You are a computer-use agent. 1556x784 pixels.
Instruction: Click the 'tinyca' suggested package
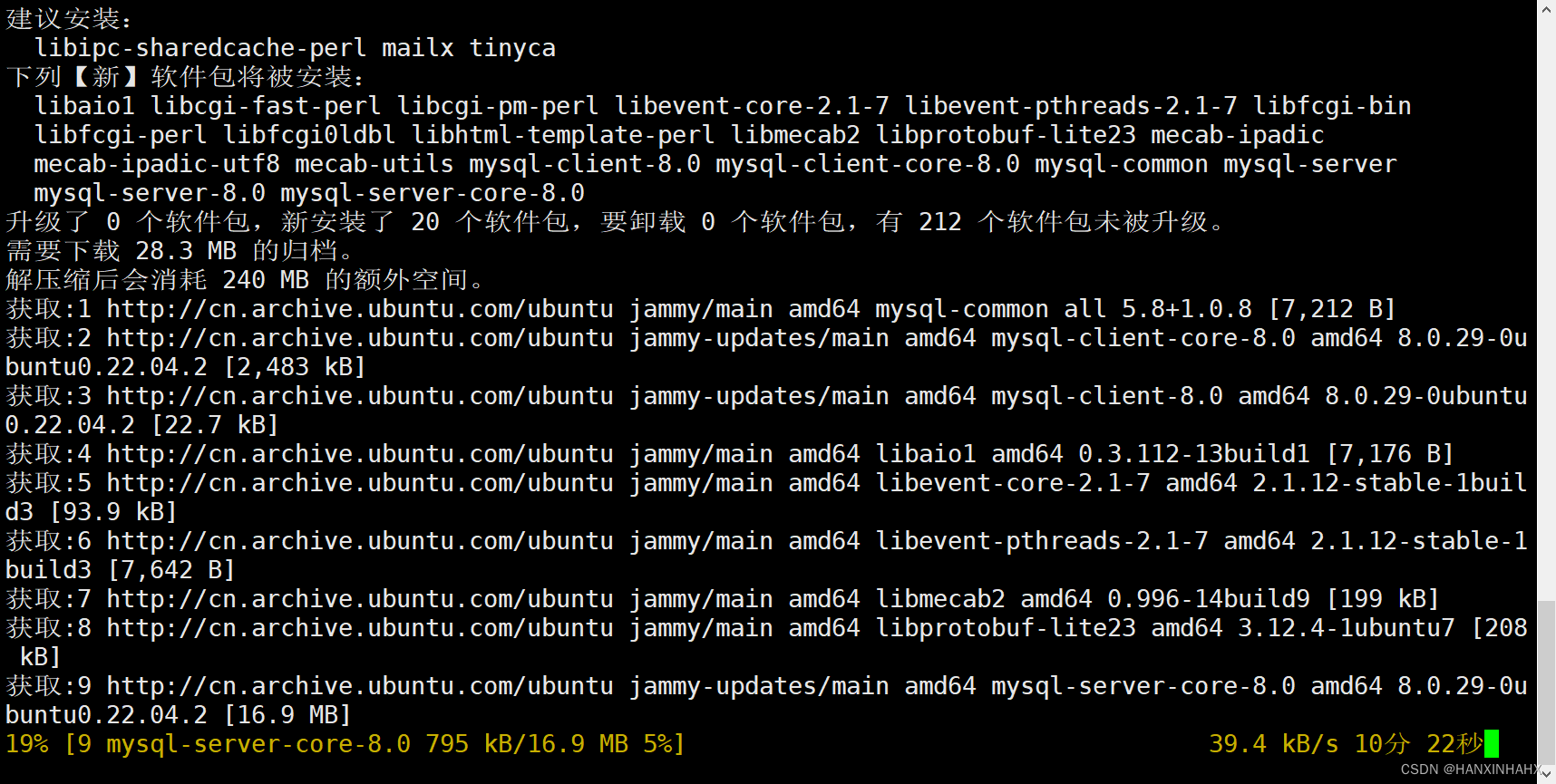[512, 48]
